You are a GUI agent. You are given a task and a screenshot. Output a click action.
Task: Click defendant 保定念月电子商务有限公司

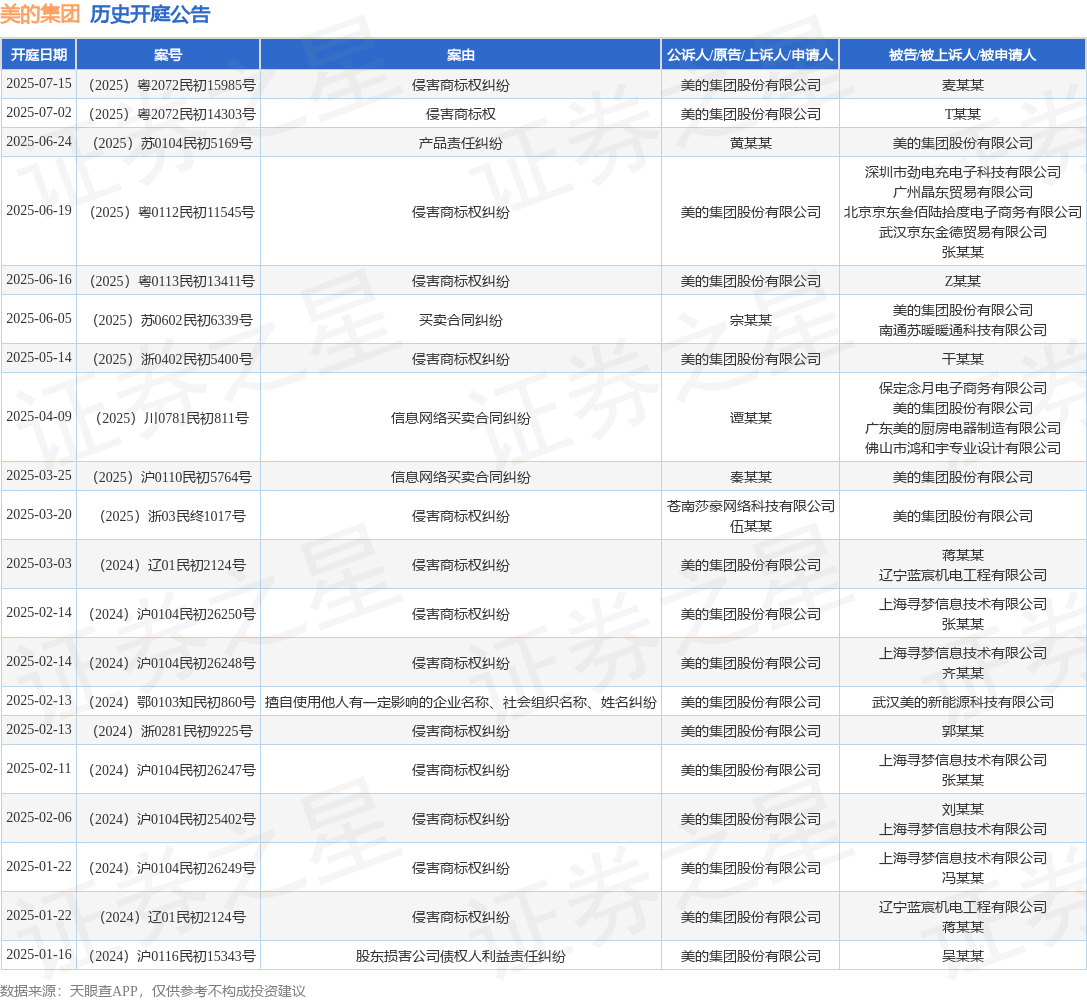pos(962,388)
